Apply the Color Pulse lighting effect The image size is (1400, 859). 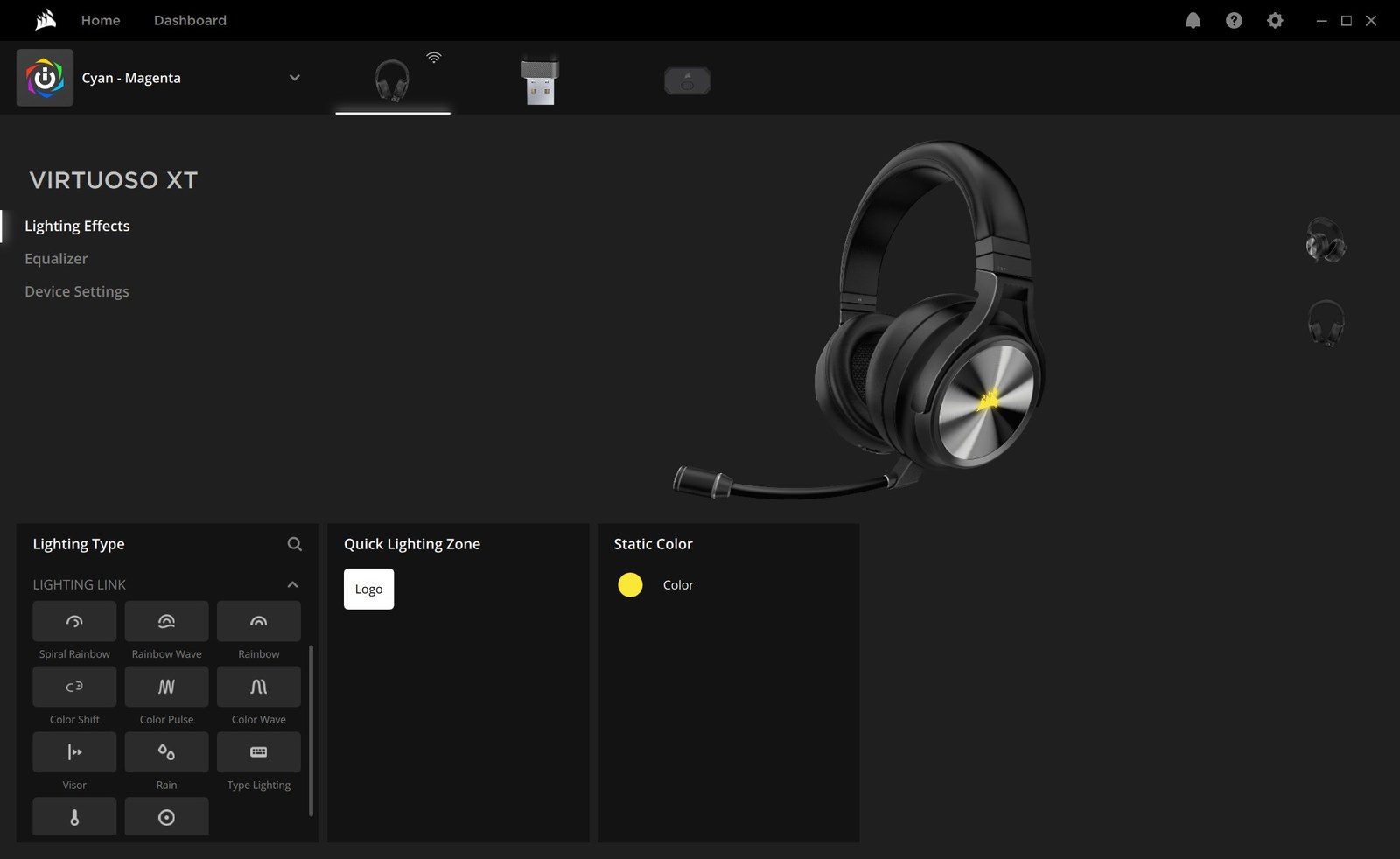[166, 687]
